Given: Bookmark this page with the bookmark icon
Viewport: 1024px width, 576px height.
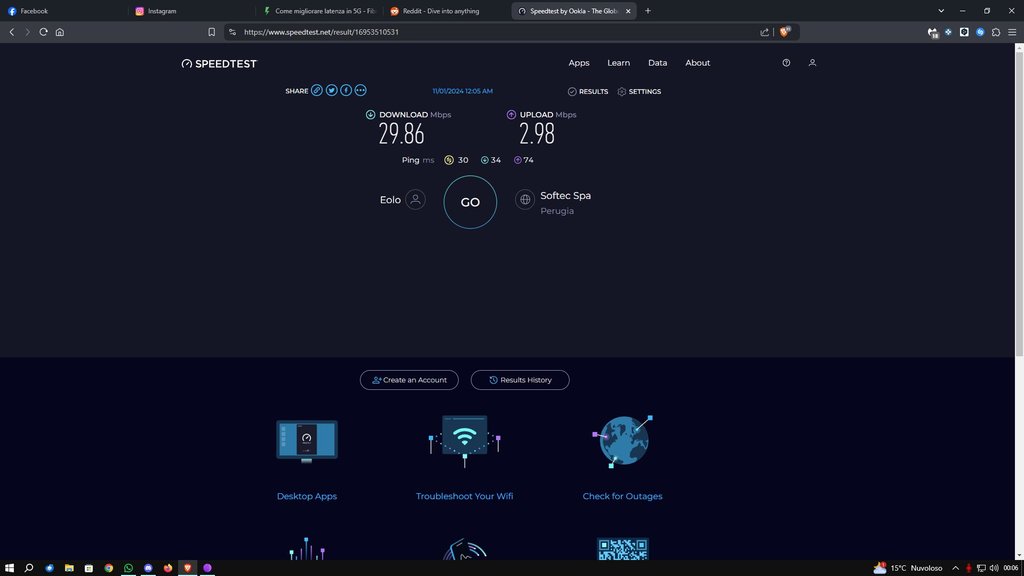Looking at the screenshot, I should click(211, 32).
